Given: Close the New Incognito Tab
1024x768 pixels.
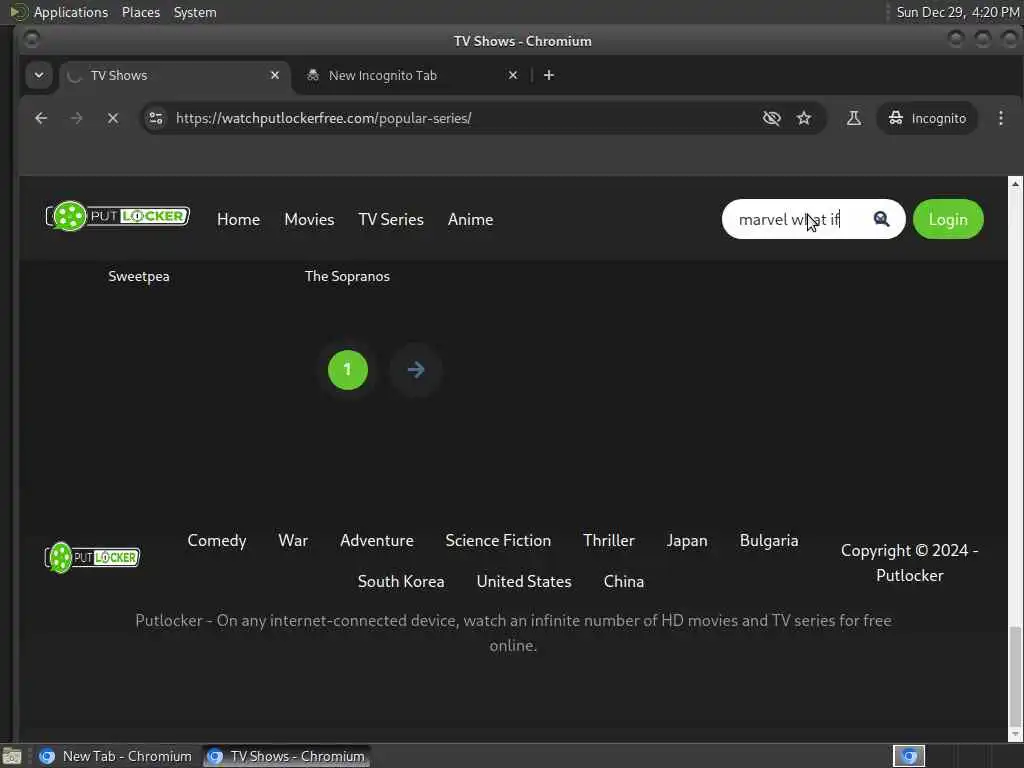Looking at the screenshot, I should [x=513, y=75].
